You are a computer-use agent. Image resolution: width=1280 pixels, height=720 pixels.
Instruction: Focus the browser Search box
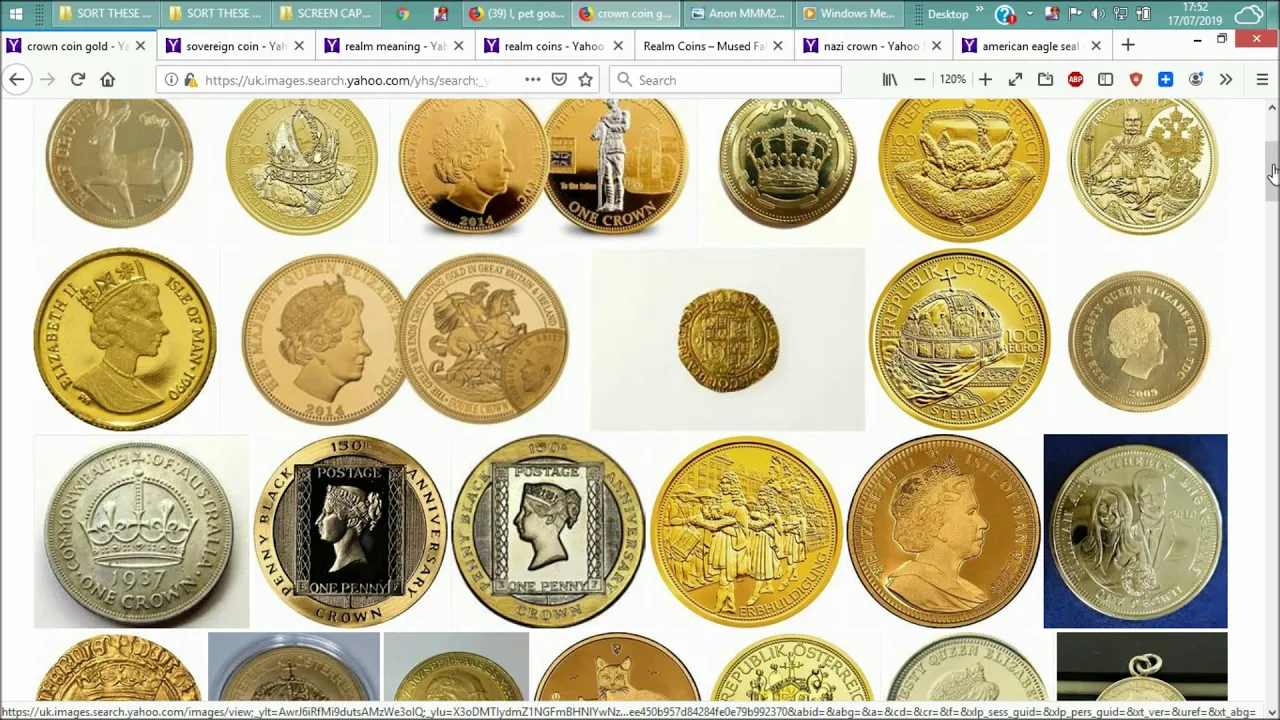point(725,80)
